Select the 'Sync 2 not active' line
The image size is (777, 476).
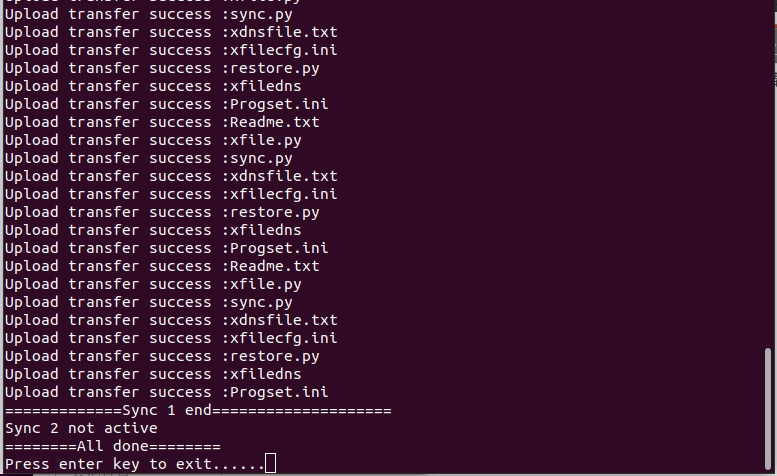click(81, 428)
